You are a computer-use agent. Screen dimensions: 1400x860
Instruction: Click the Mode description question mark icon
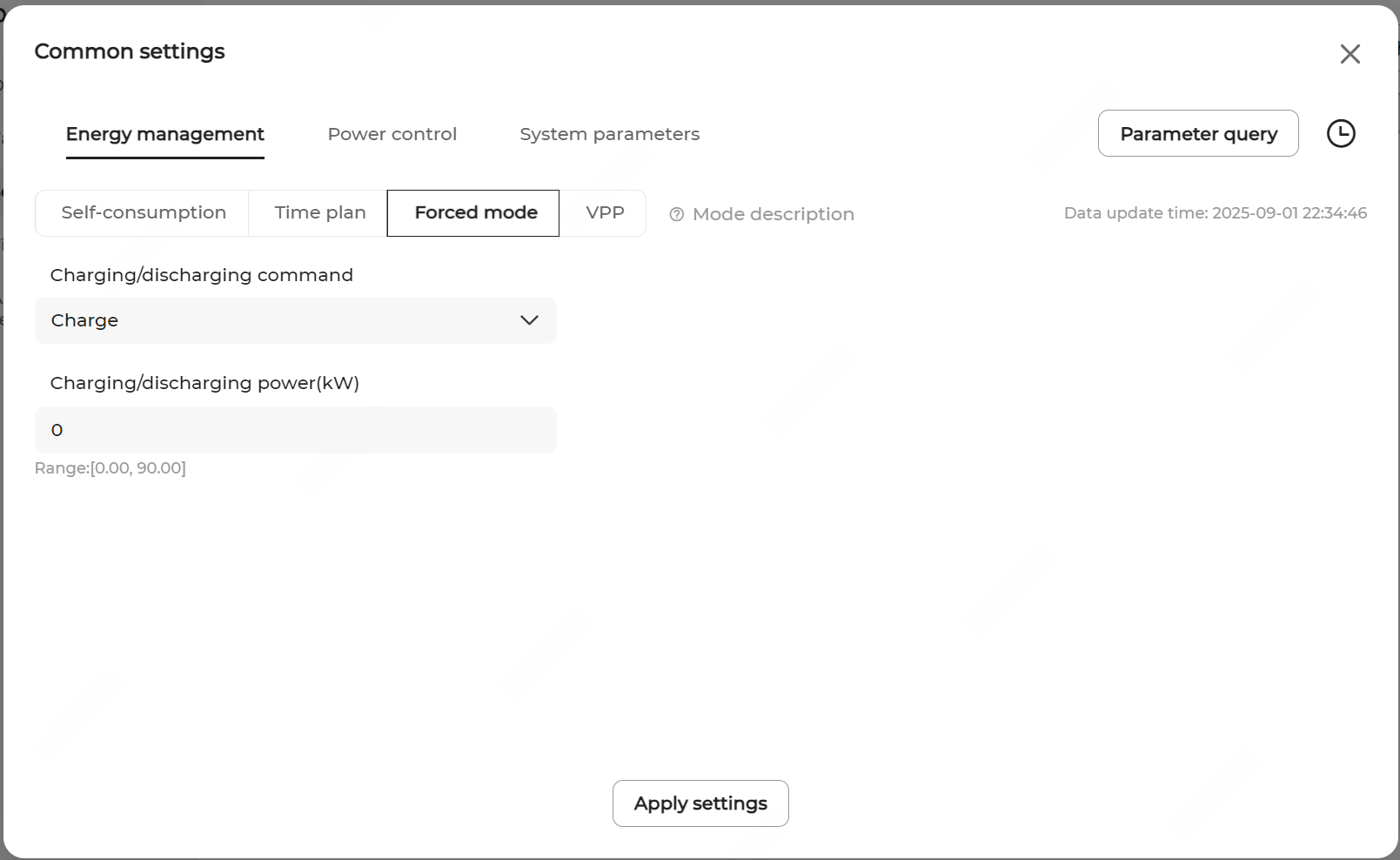click(676, 214)
